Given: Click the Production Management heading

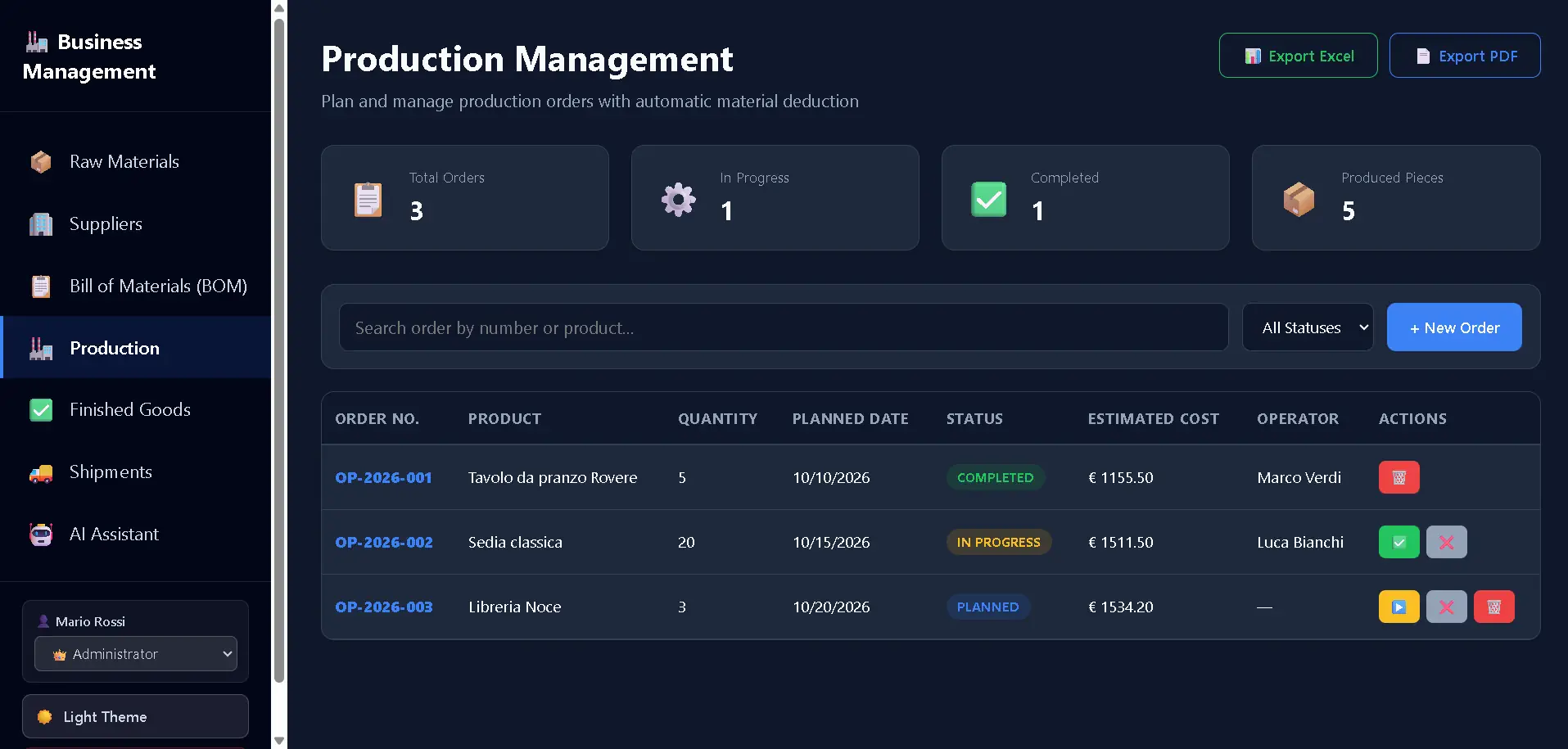Looking at the screenshot, I should (x=527, y=59).
